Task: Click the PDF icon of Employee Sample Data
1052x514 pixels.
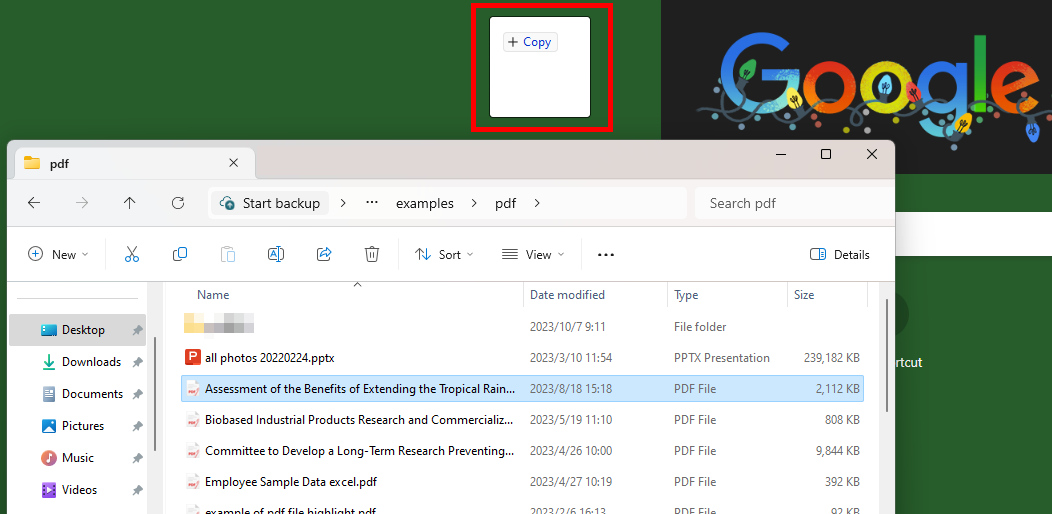Action: click(x=193, y=482)
